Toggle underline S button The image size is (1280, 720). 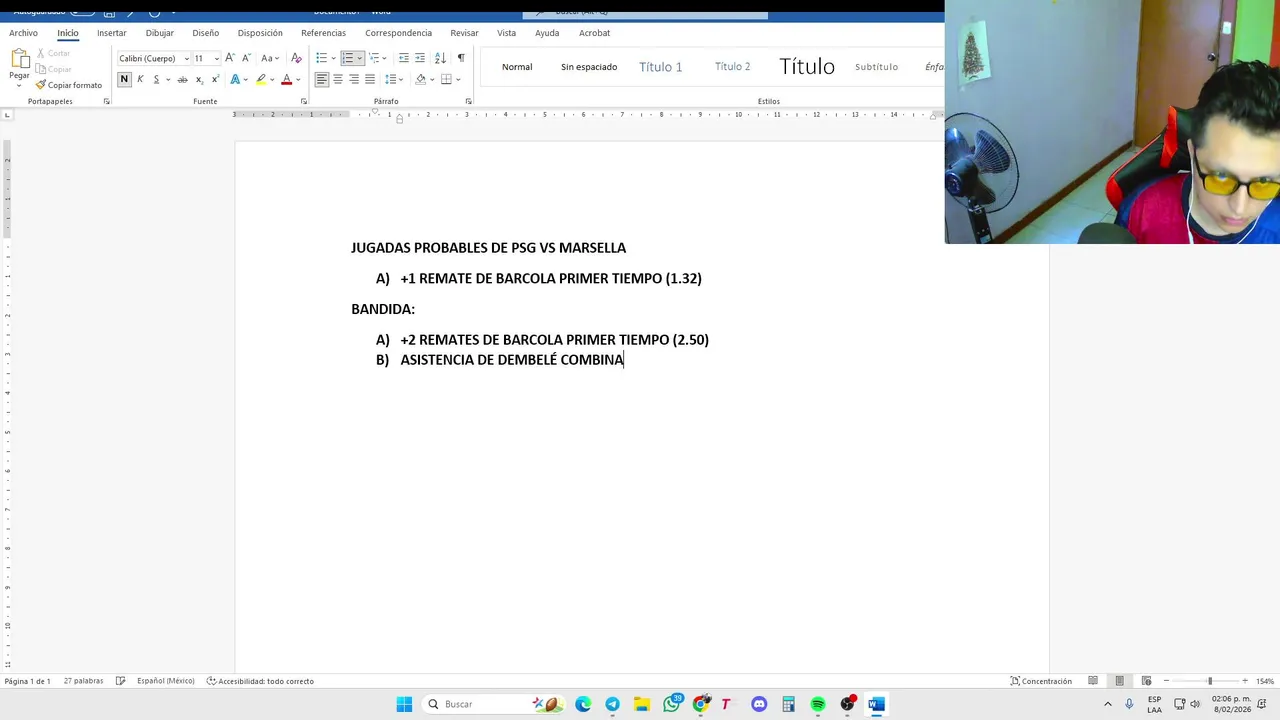[x=156, y=79]
